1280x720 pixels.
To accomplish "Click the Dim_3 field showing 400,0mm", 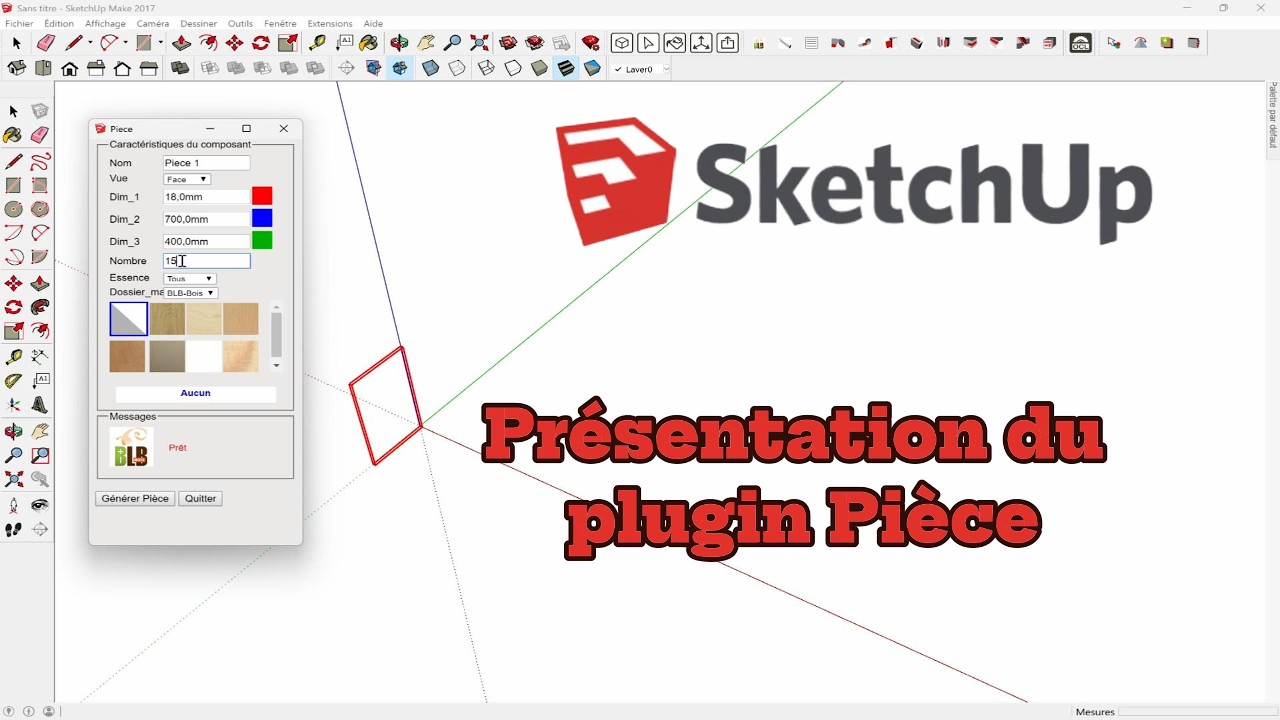I will pos(206,241).
